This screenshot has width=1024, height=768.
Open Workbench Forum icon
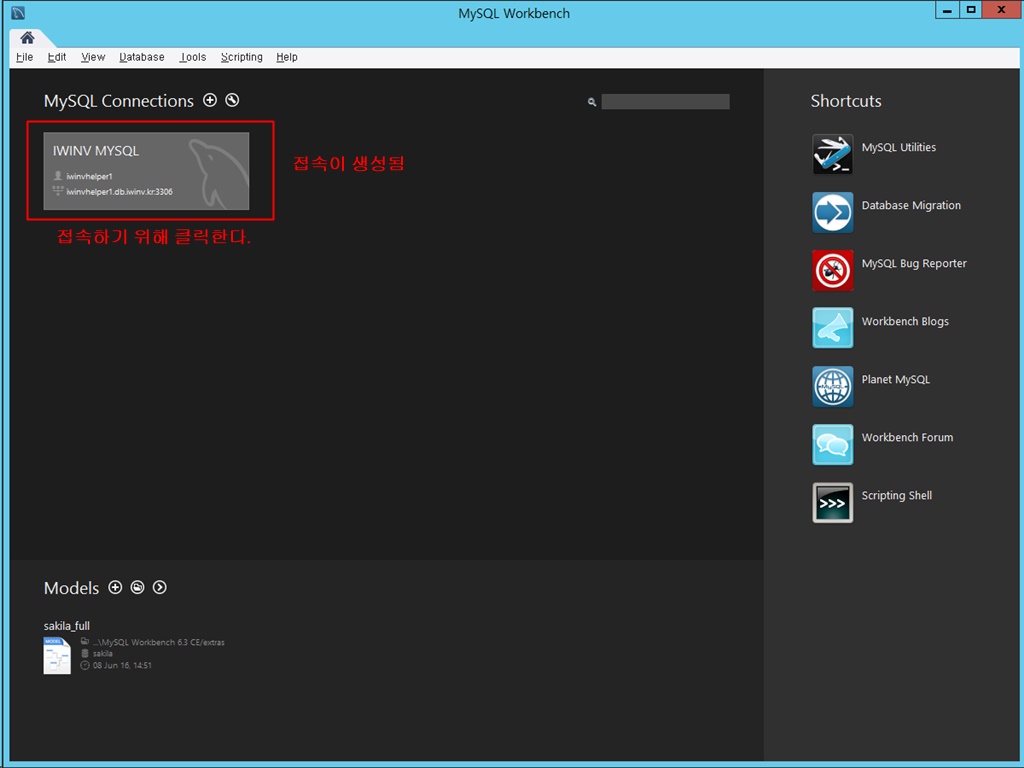[833, 444]
